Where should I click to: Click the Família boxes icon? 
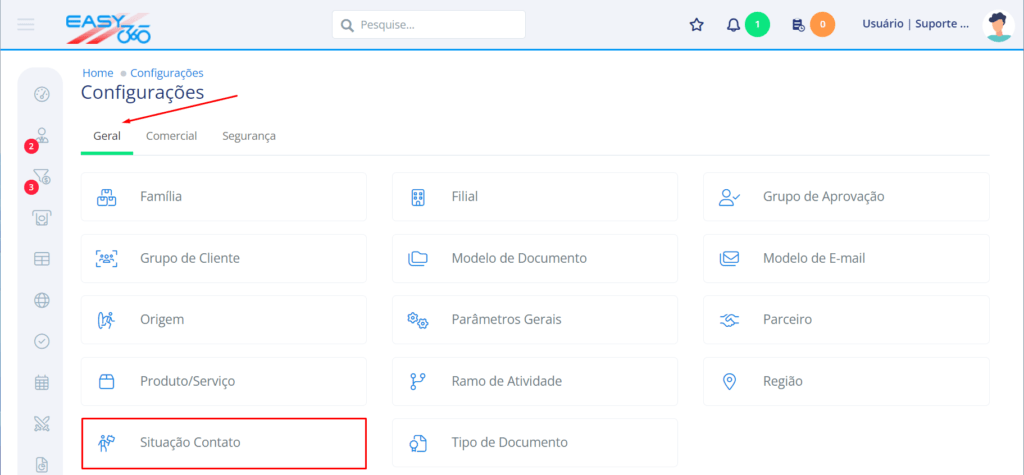(x=106, y=197)
